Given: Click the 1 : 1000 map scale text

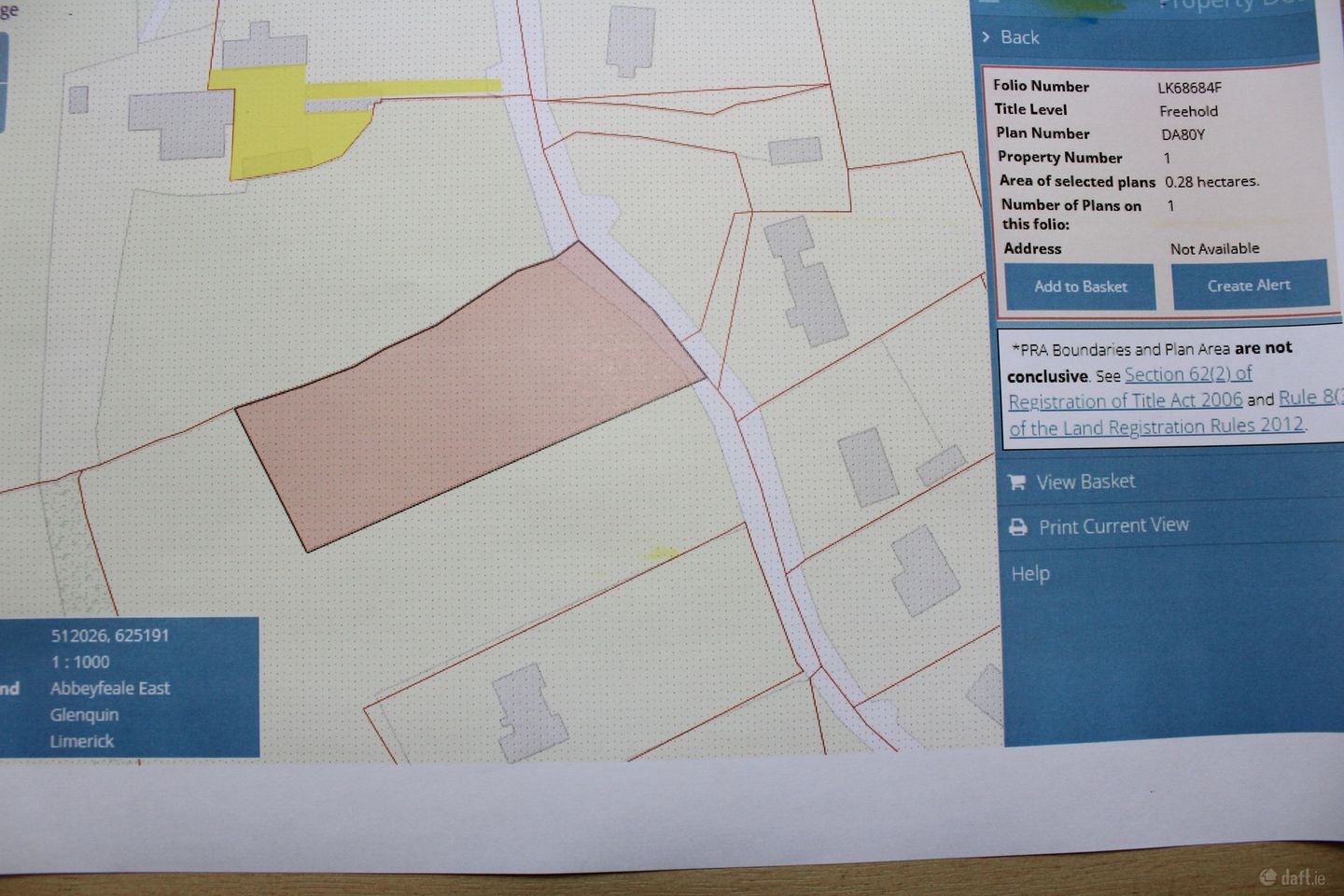Looking at the screenshot, I should pos(80,662).
